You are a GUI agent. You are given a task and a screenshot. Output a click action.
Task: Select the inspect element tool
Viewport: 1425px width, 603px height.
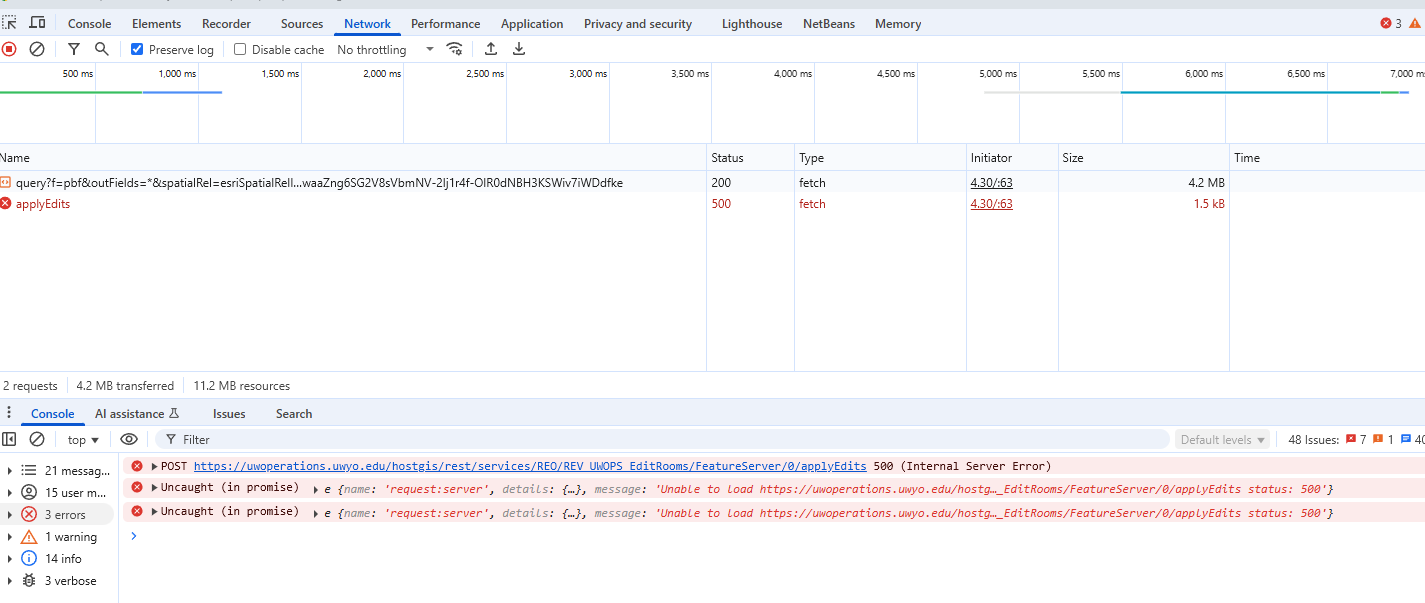tap(12, 22)
